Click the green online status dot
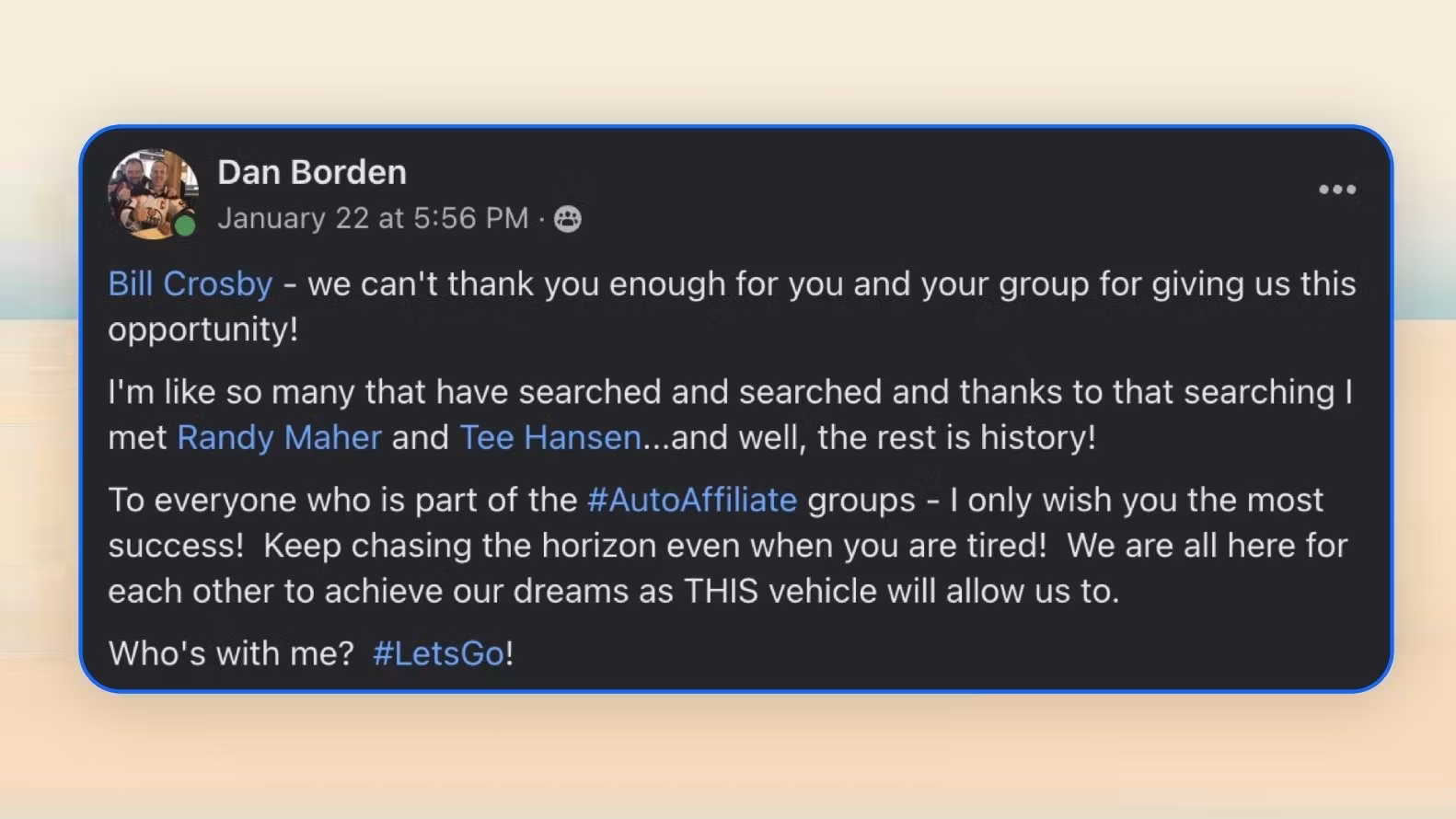 tap(185, 225)
